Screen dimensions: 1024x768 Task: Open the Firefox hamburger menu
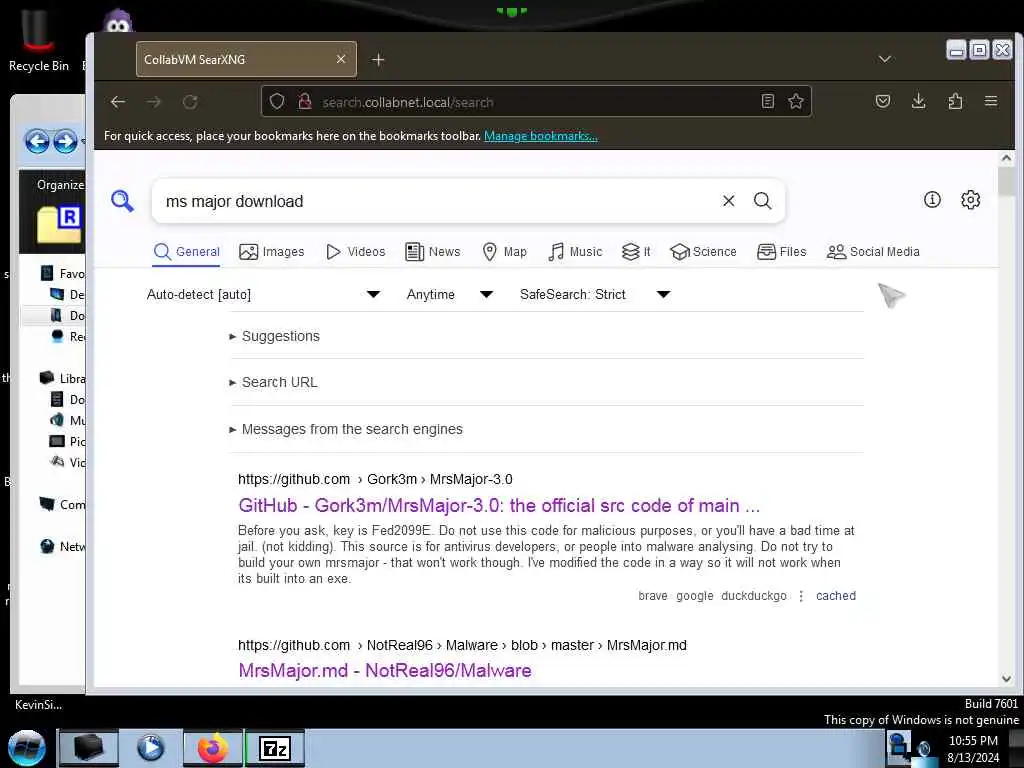click(x=991, y=101)
